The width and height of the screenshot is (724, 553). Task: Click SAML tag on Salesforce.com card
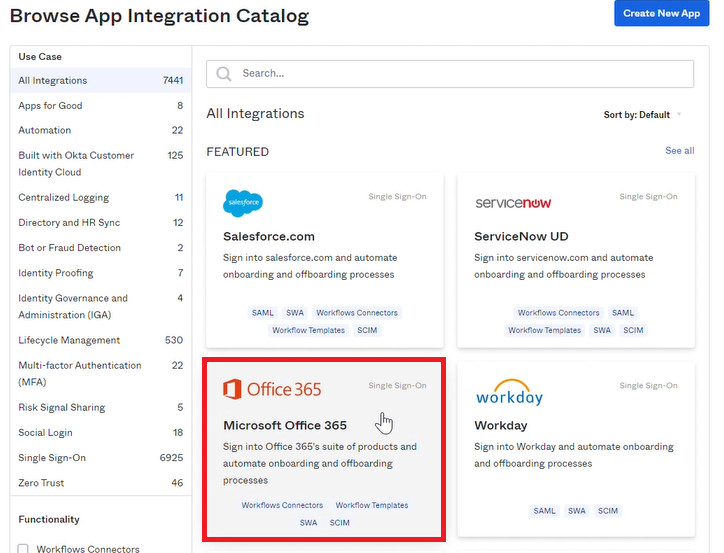pos(263,313)
